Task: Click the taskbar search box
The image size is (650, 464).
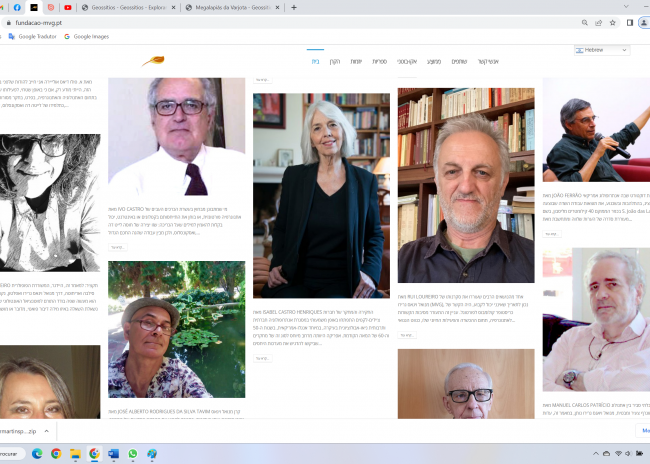Action: [x=12, y=454]
